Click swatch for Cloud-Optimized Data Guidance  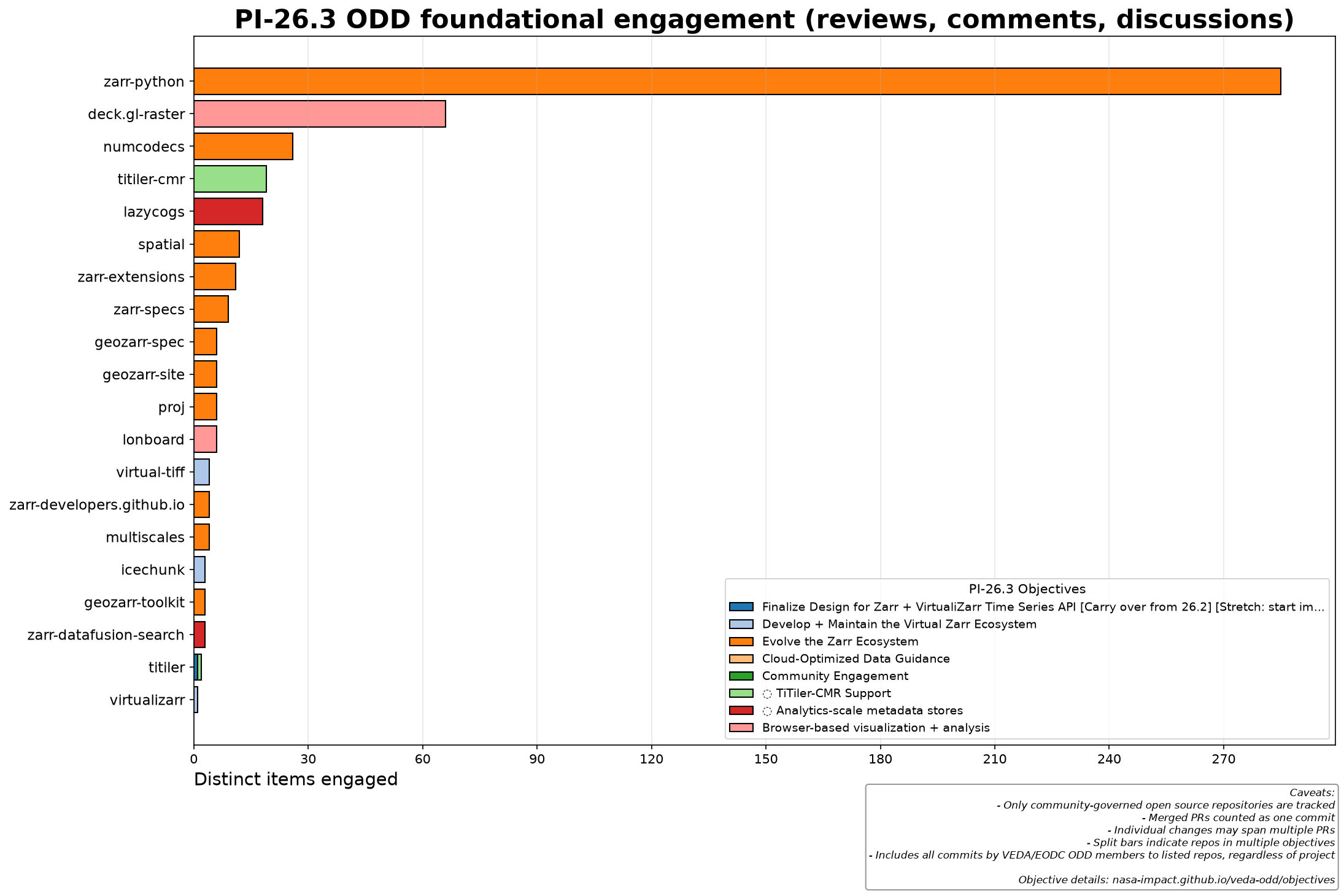(741, 658)
